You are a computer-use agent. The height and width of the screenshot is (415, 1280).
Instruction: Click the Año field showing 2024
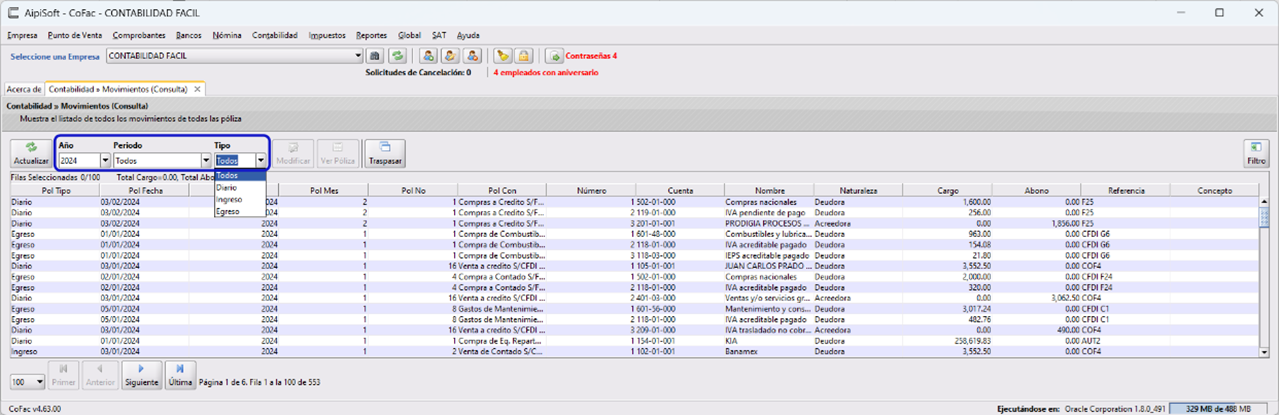[x=79, y=160]
